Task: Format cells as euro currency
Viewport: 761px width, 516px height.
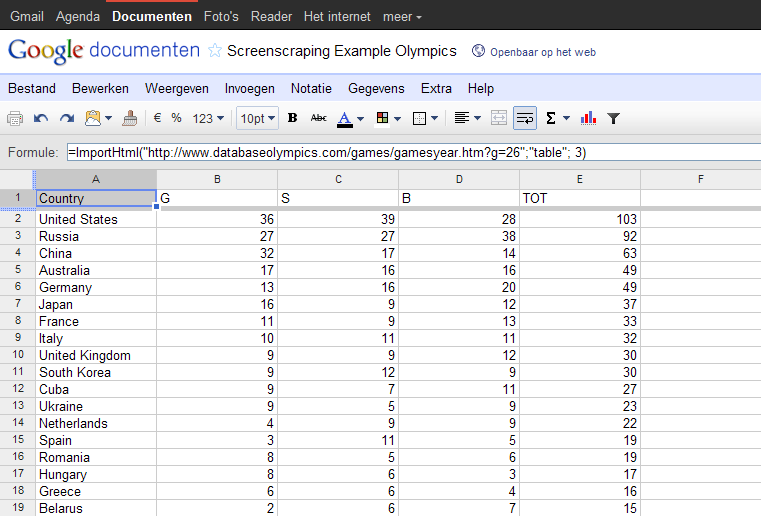Action: pyautogui.click(x=157, y=118)
